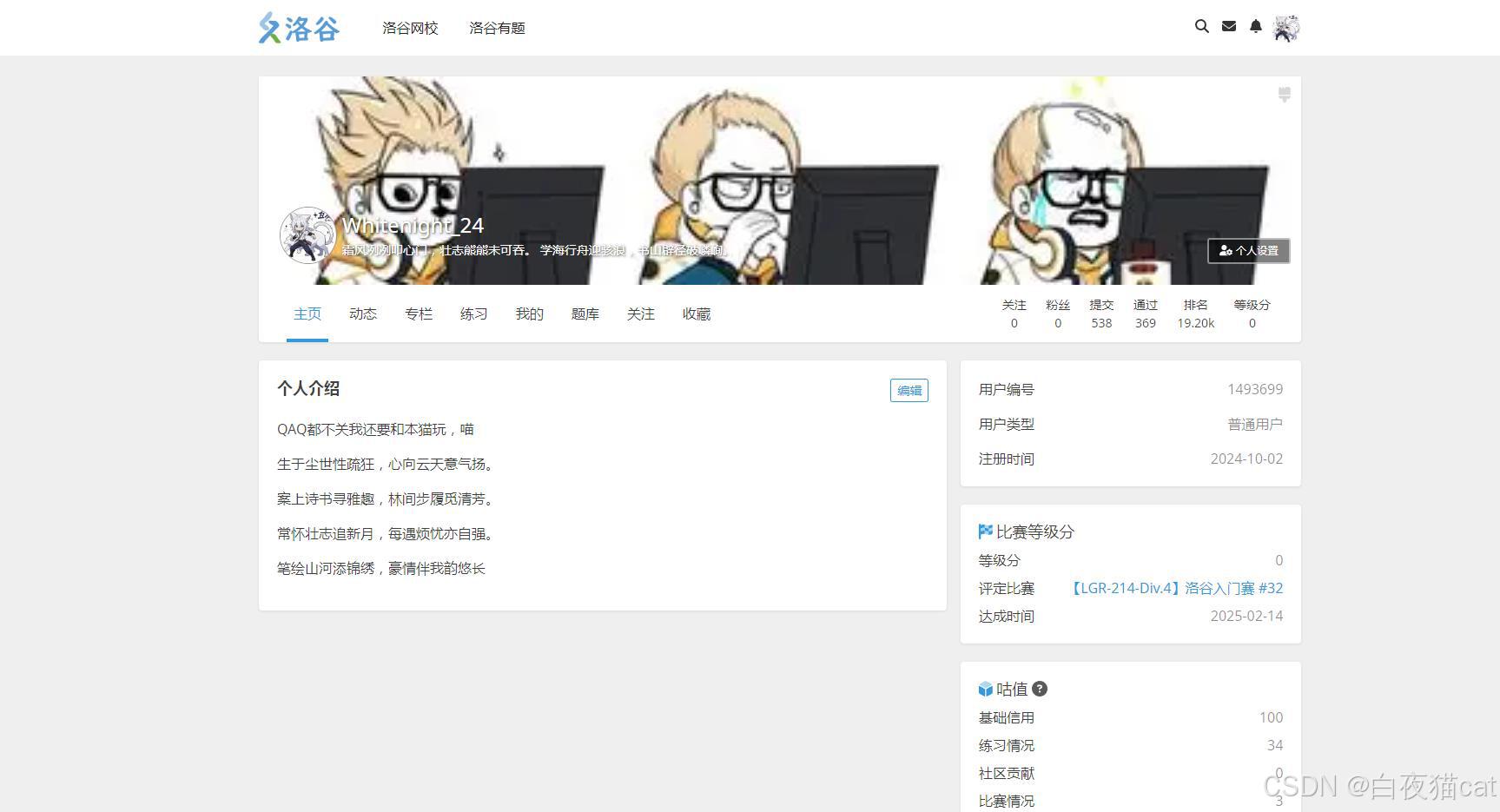Click the 练习情况 value 34
1500x812 pixels.
click(1275, 746)
